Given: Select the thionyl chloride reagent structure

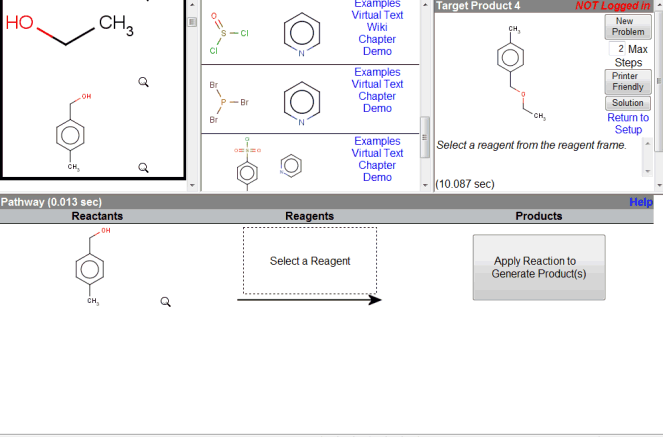Looking at the screenshot, I should pyautogui.click(x=224, y=32).
